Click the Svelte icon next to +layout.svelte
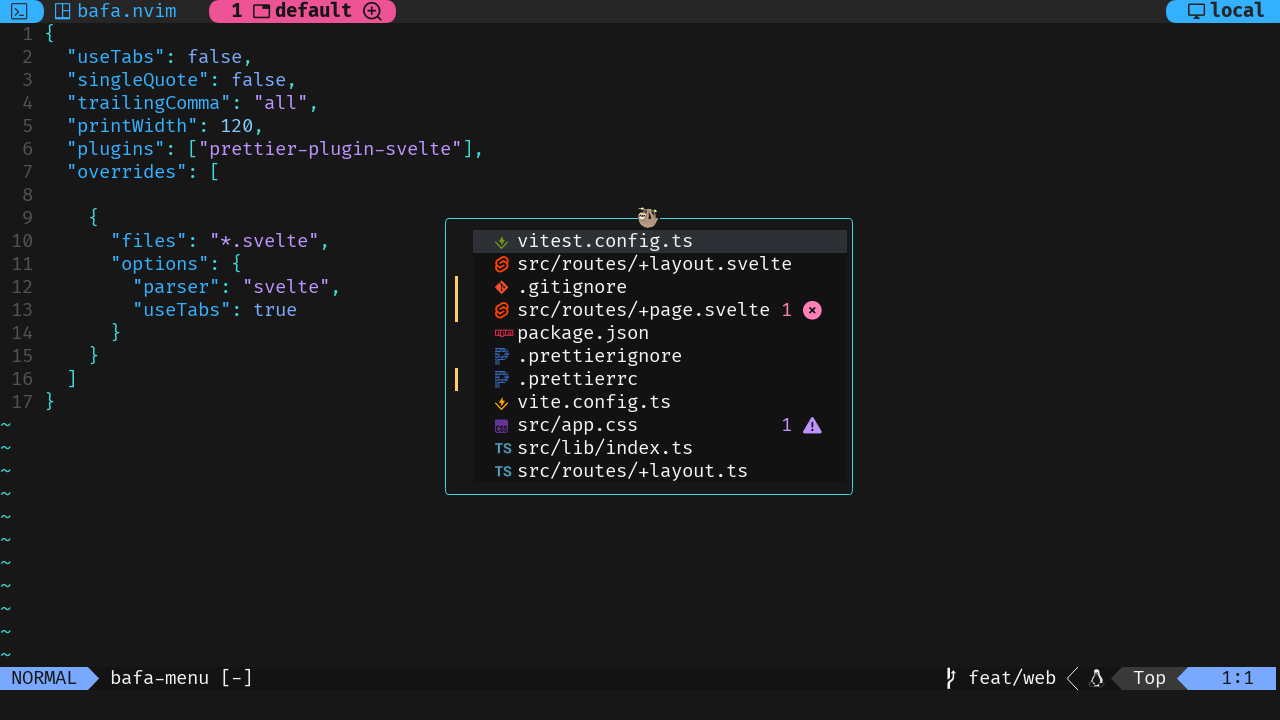1280x720 pixels. 501,263
